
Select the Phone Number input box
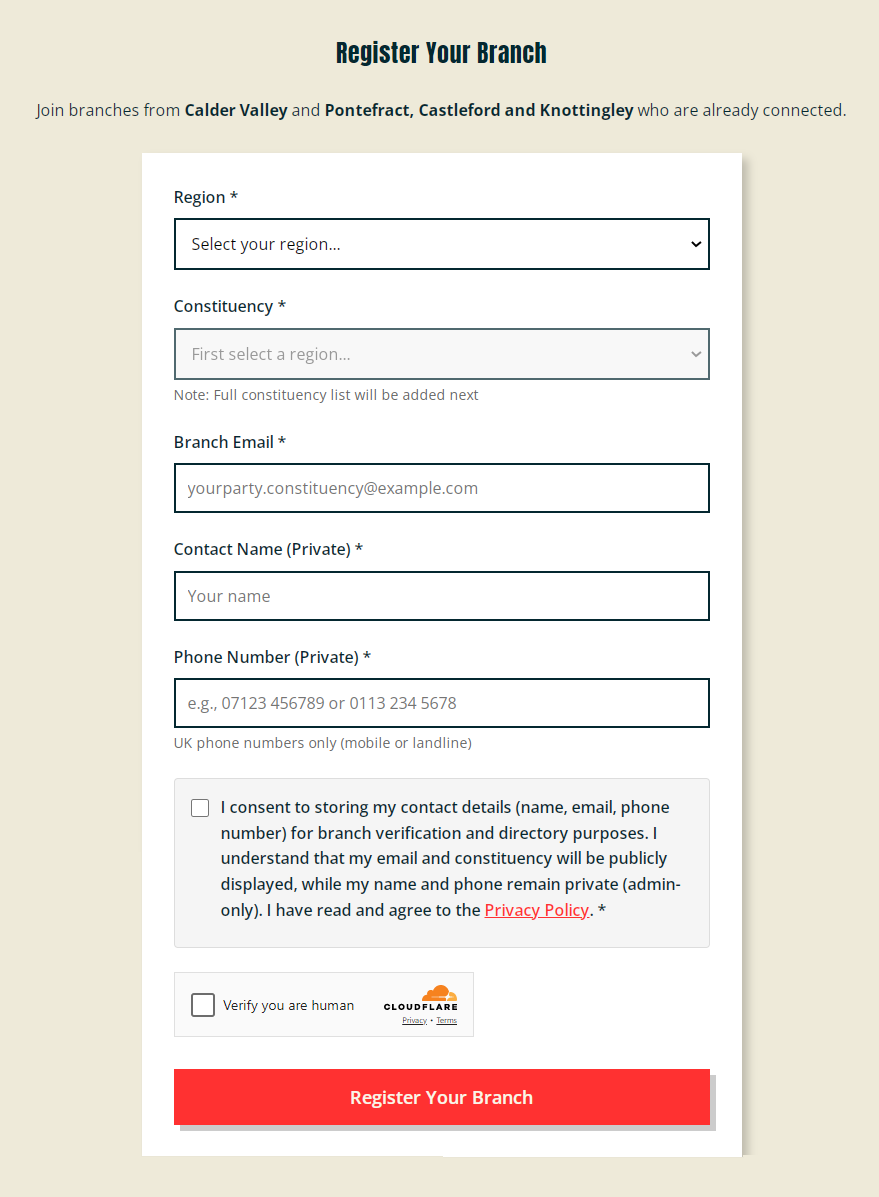coord(441,703)
